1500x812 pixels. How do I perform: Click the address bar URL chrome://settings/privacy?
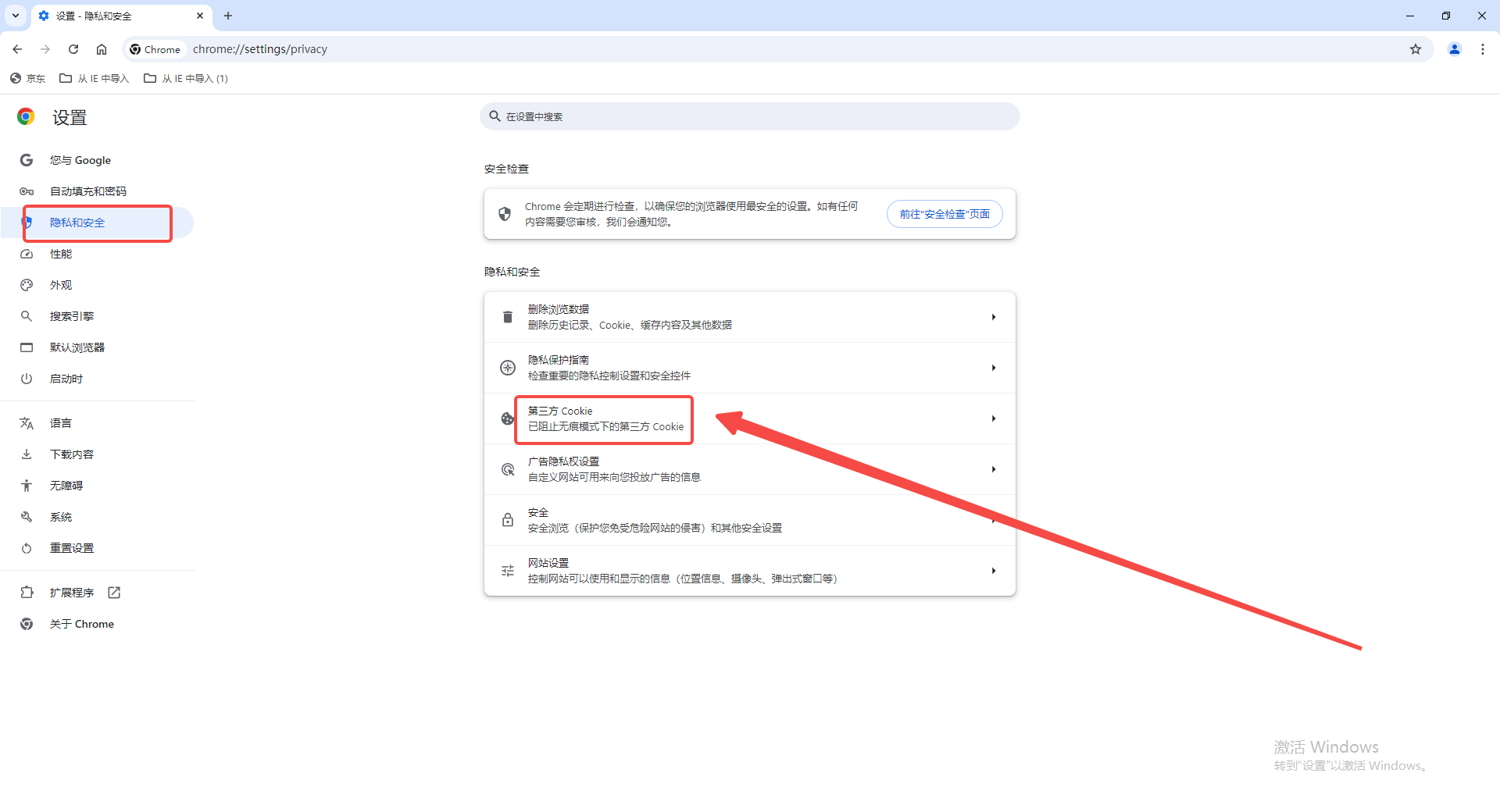[260, 49]
